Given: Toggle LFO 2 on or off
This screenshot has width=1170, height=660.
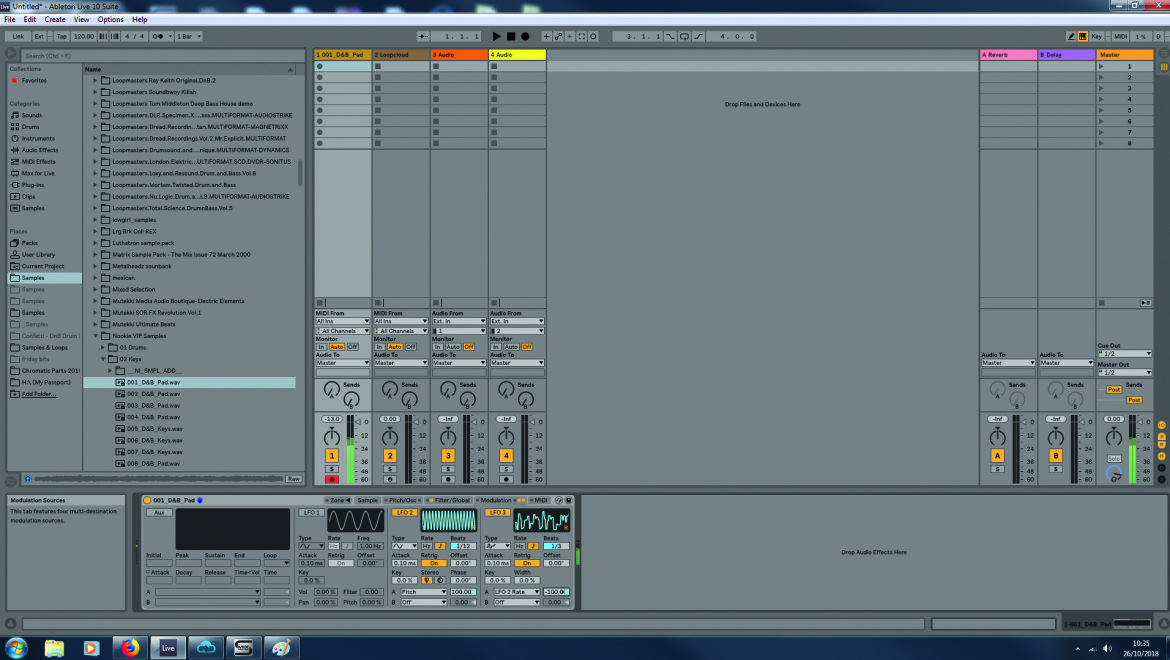Looking at the screenshot, I should (404, 513).
